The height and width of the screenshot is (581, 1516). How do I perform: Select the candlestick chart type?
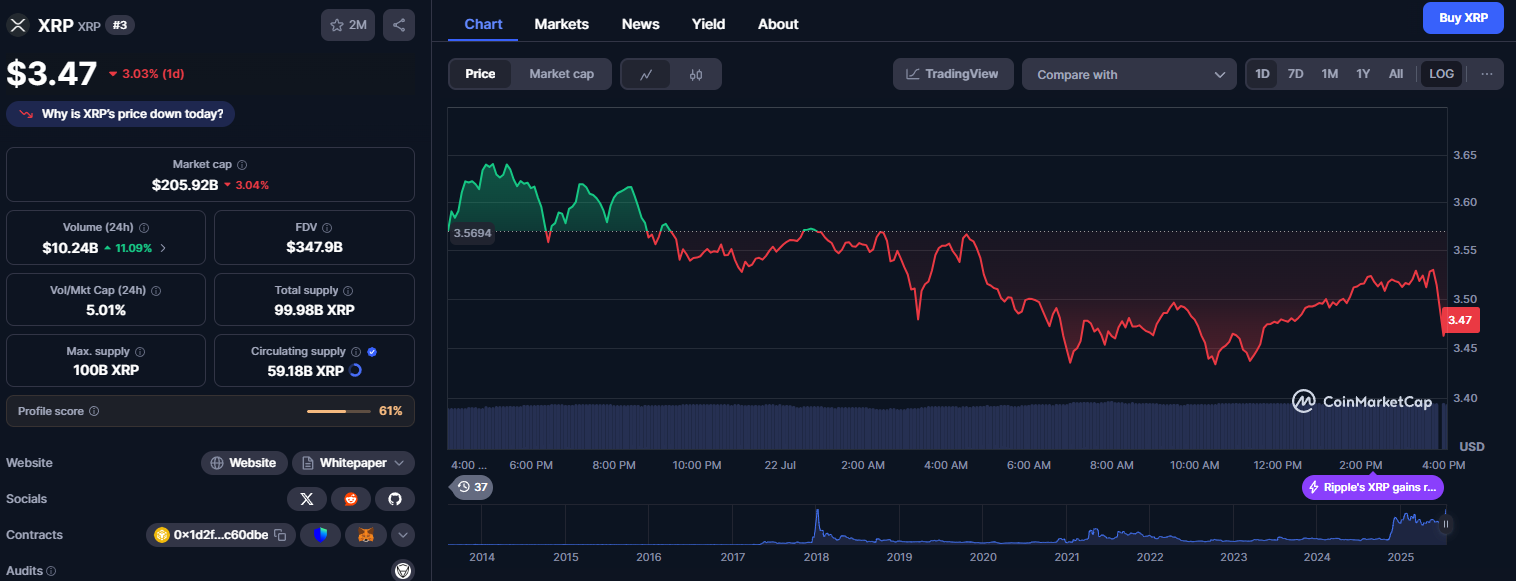click(x=696, y=74)
